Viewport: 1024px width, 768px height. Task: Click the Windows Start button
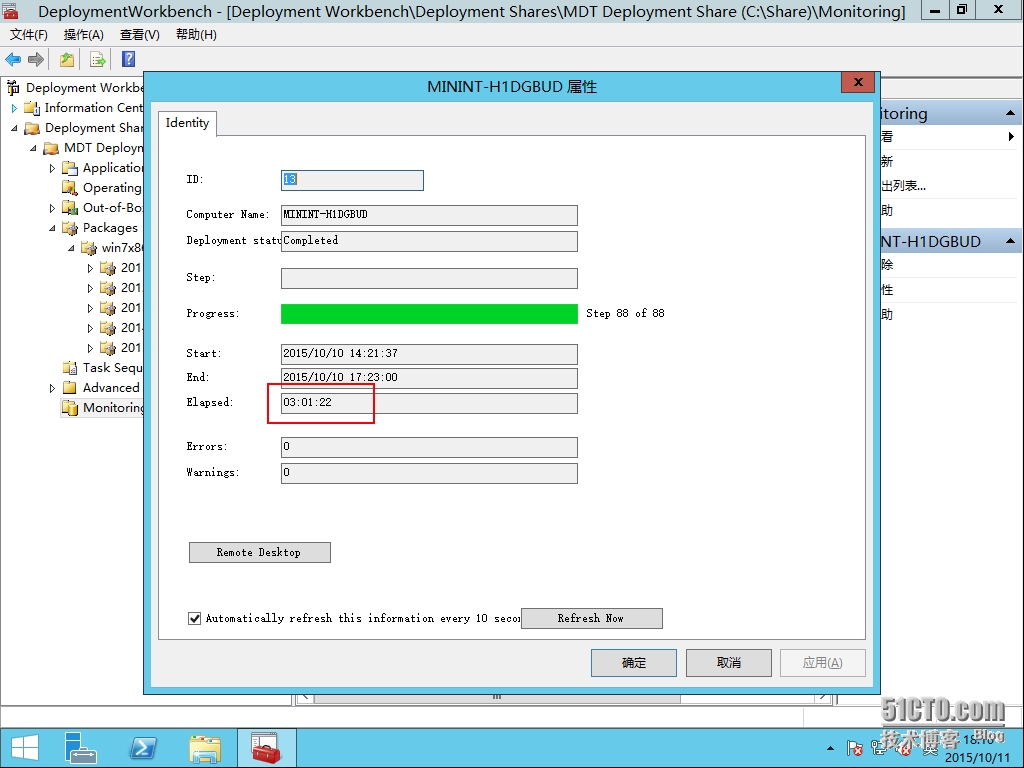point(25,748)
